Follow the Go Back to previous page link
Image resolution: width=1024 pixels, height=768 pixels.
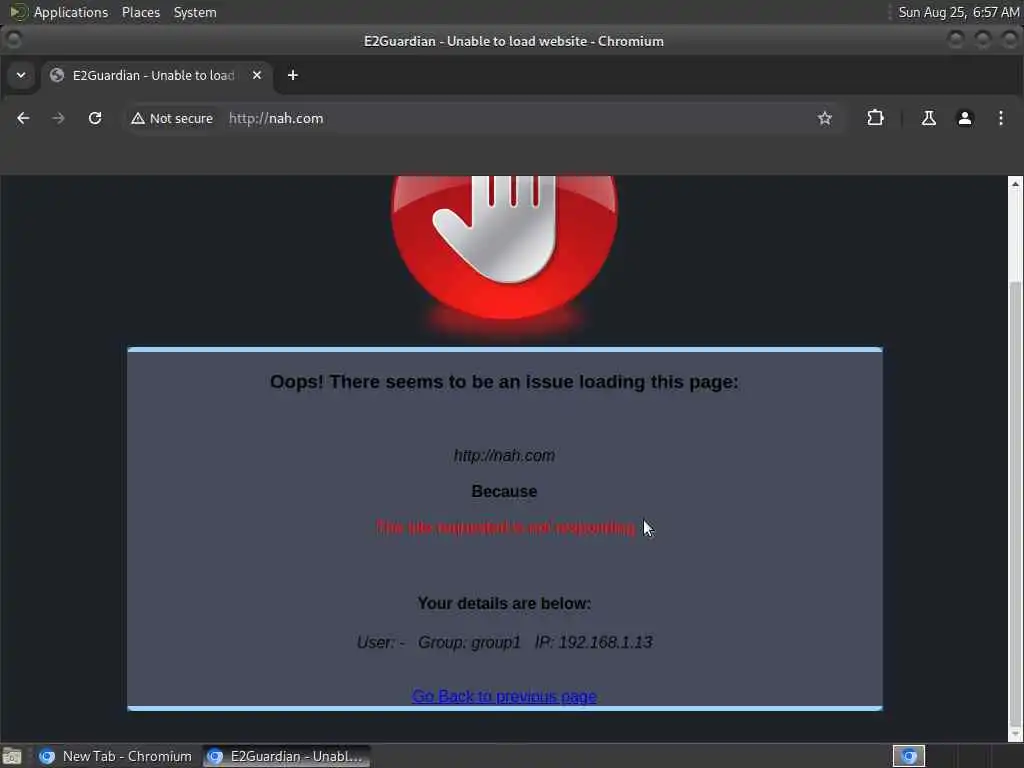coord(504,696)
